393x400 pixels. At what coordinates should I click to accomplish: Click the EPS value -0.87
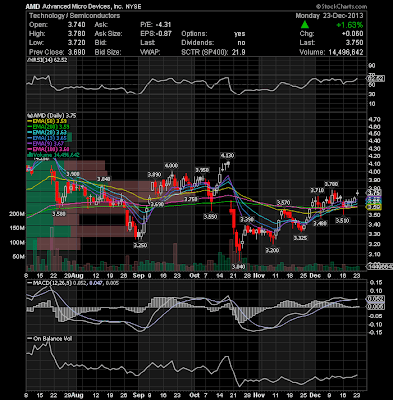[163, 34]
